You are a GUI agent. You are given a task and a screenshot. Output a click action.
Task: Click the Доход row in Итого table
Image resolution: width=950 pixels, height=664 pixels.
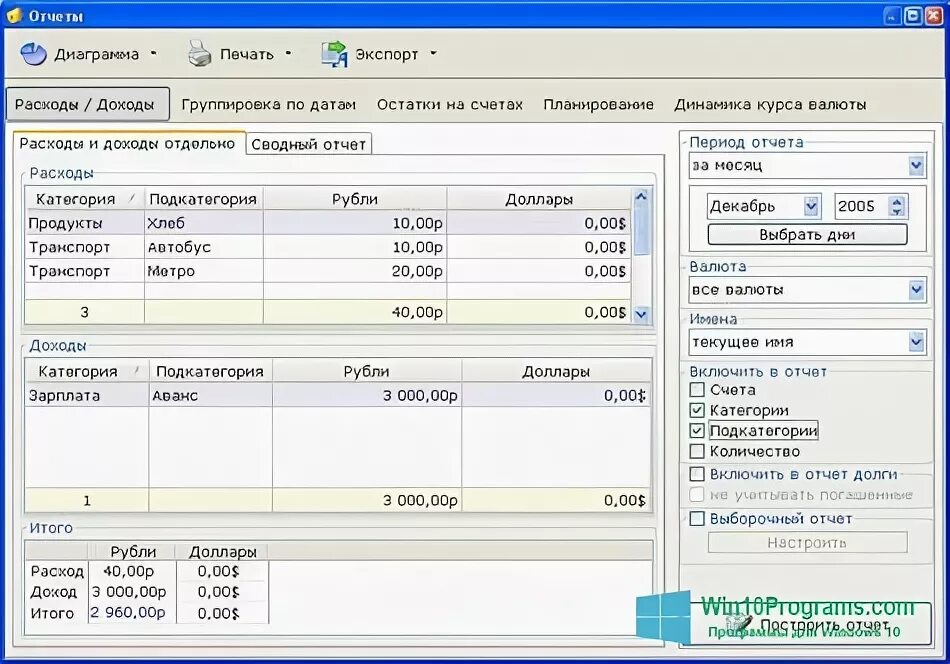coord(147,591)
